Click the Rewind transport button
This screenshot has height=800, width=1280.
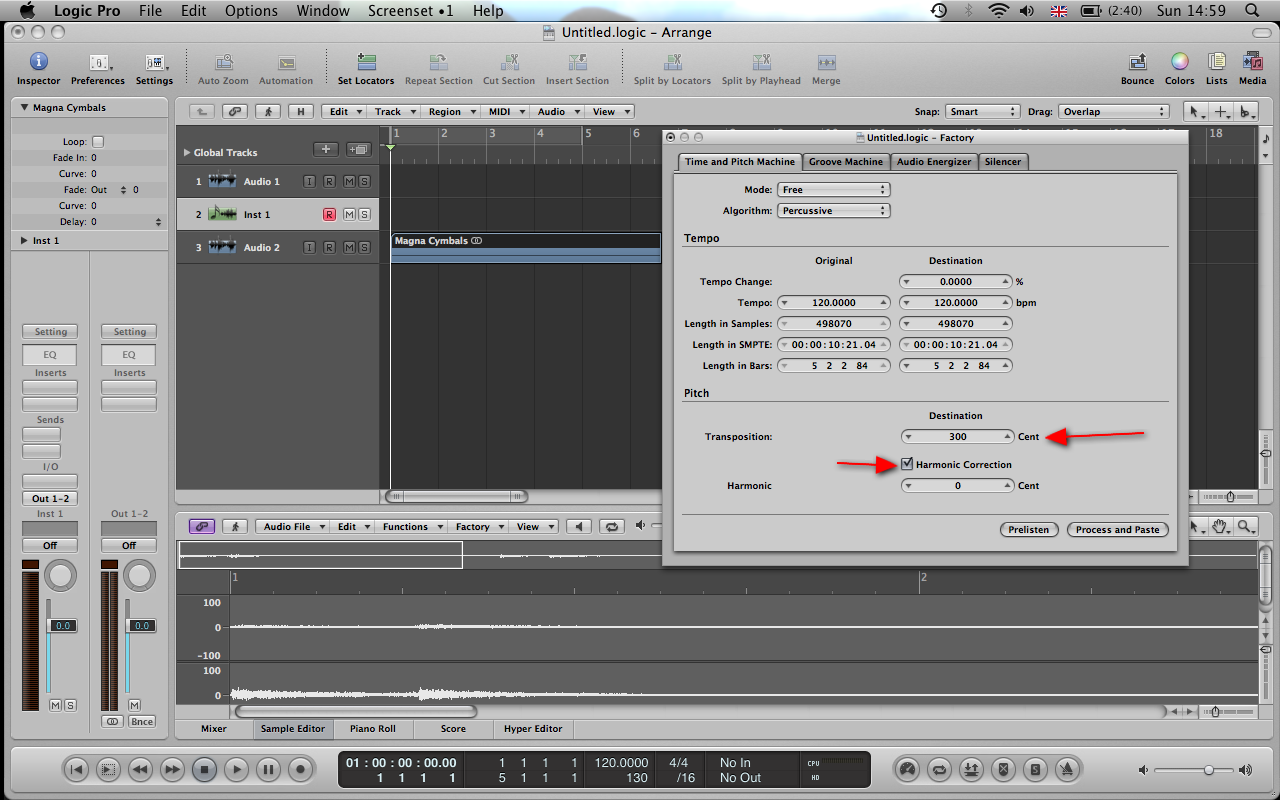(140, 769)
